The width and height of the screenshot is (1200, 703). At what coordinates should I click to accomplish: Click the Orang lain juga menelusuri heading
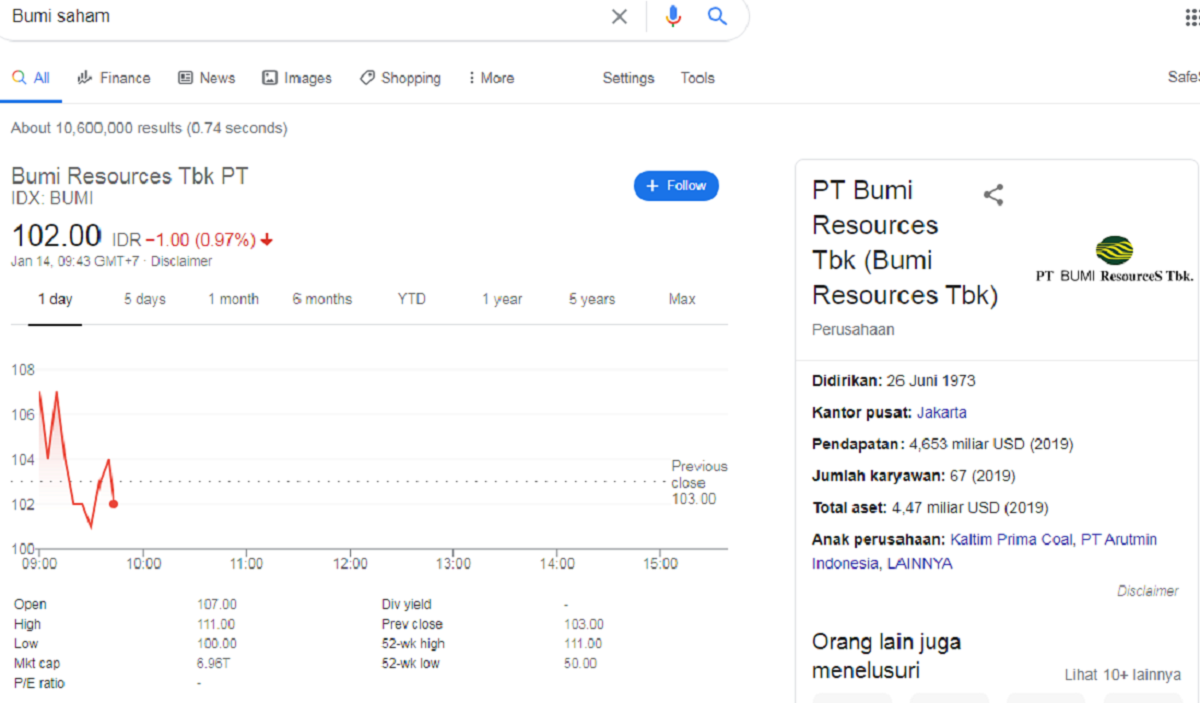click(886, 656)
